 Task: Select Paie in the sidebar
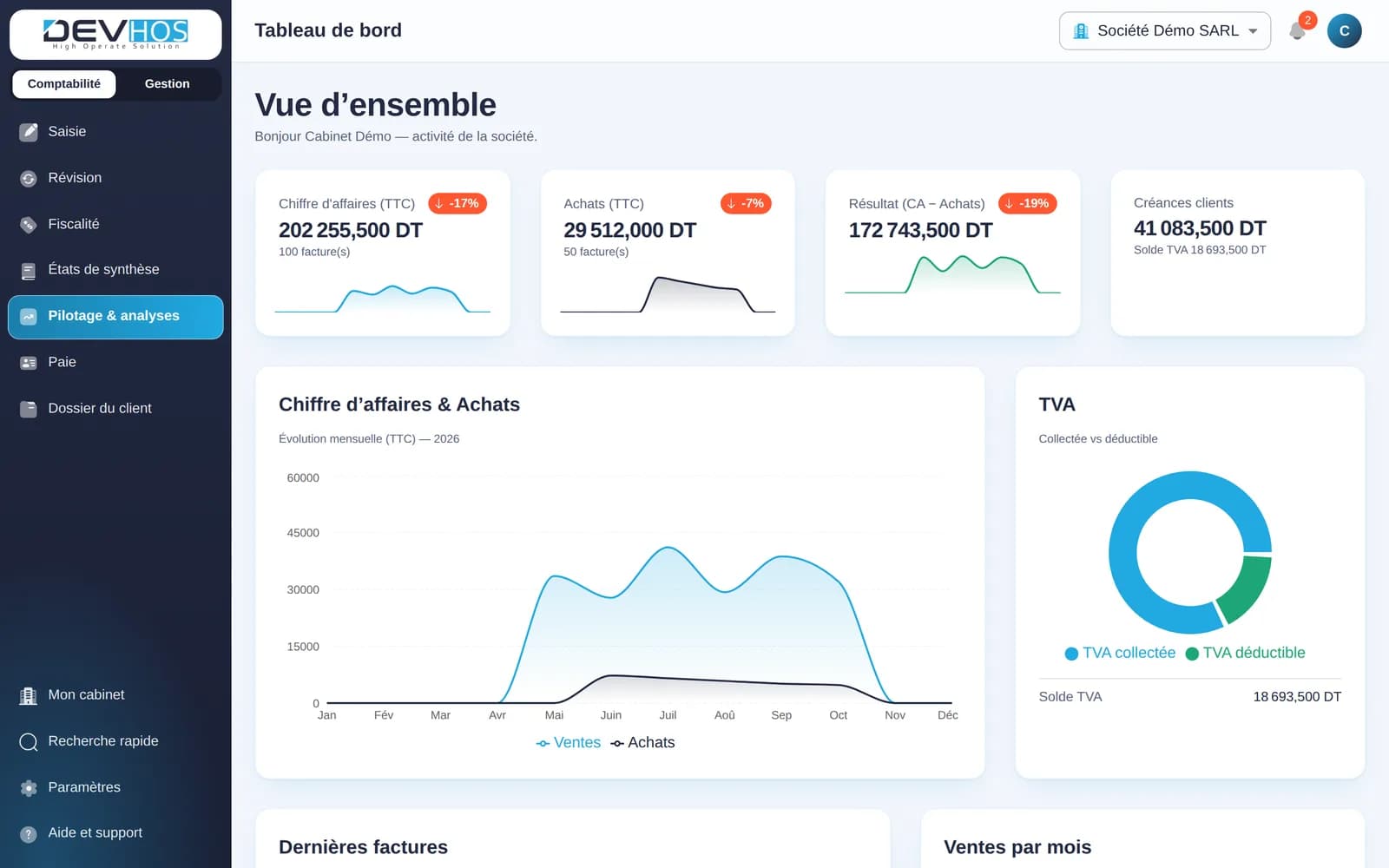[x=115, y=362]
